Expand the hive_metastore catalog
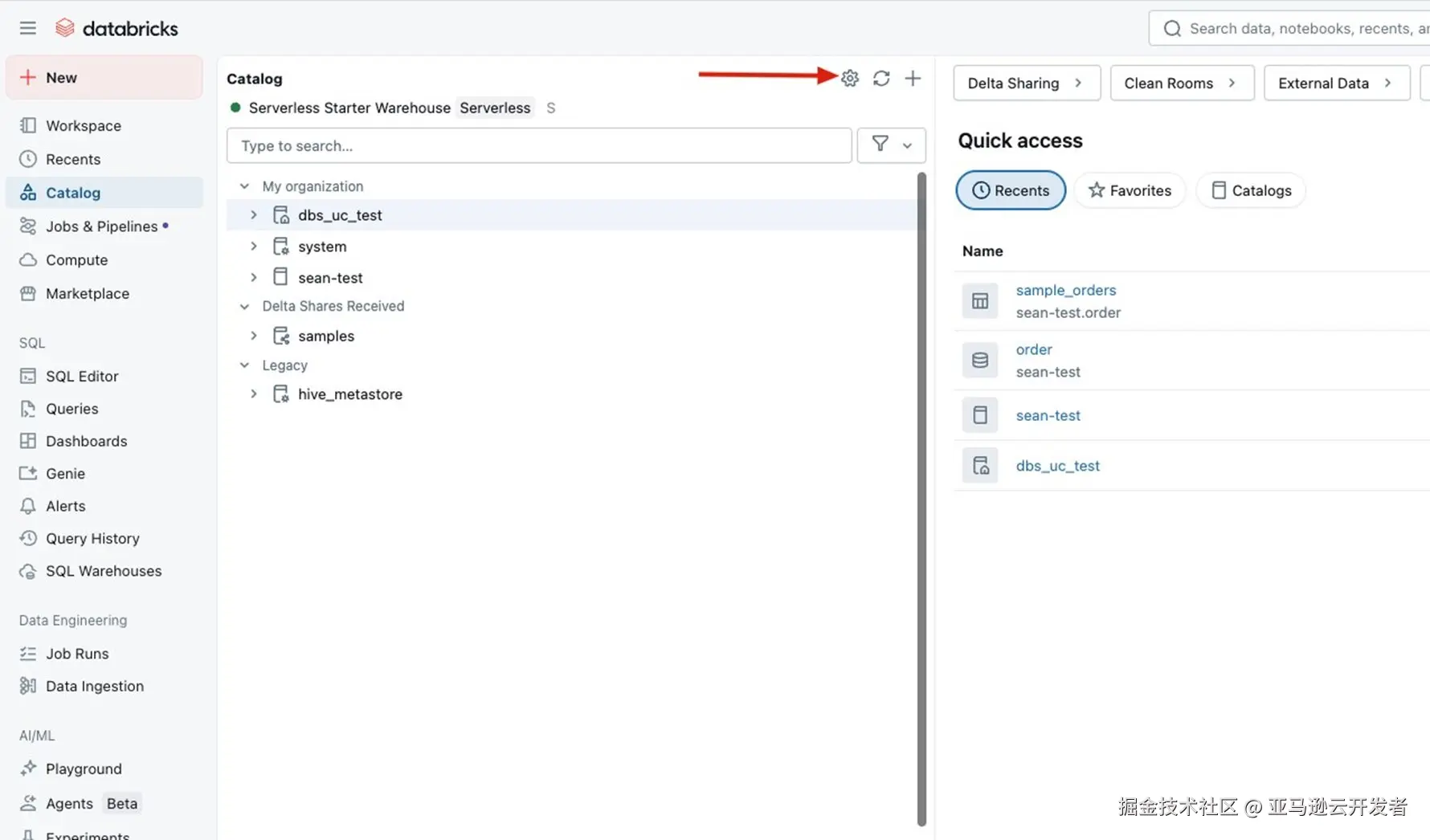 tap(254, 394)
